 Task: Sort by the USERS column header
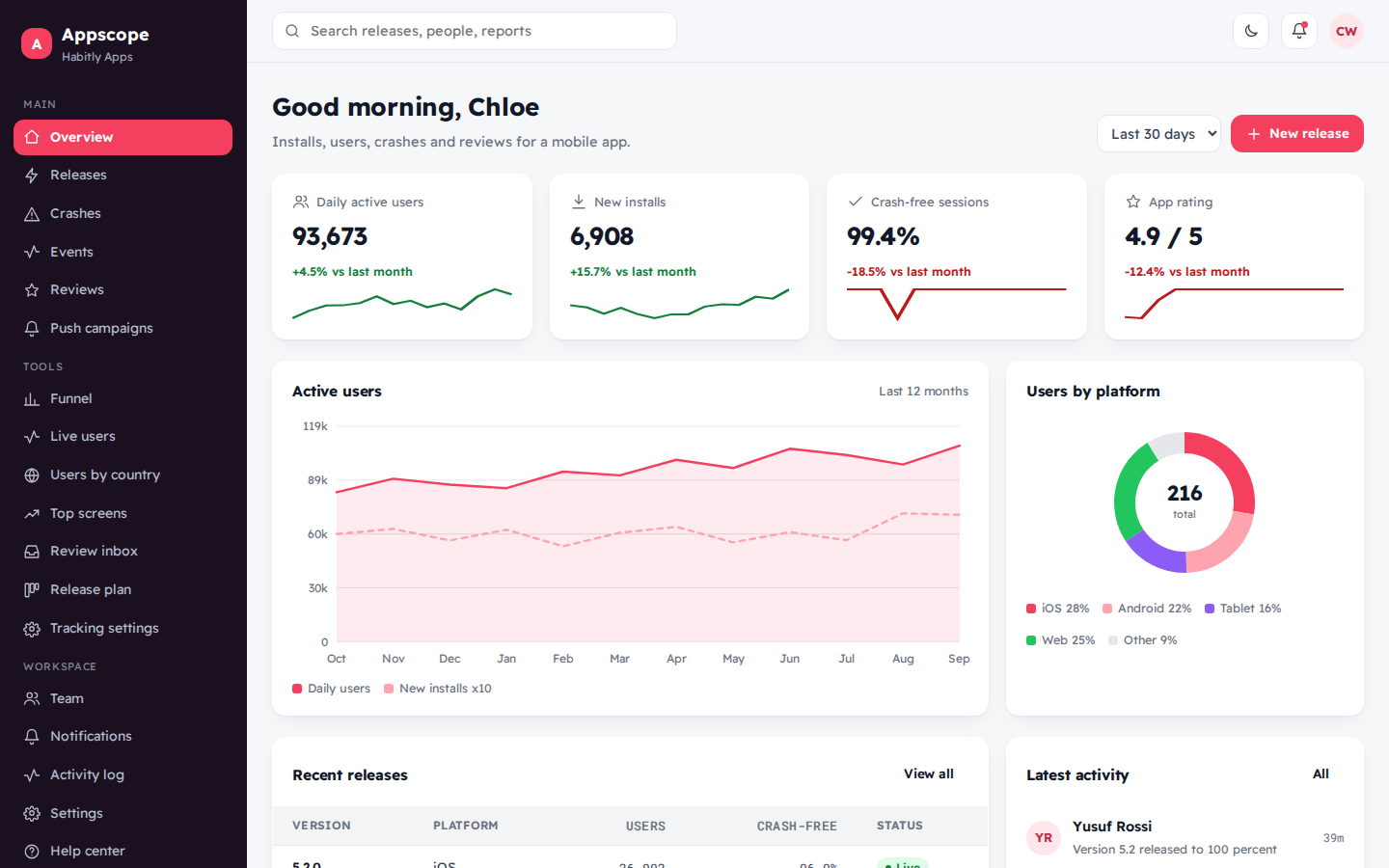click(645, 827)
